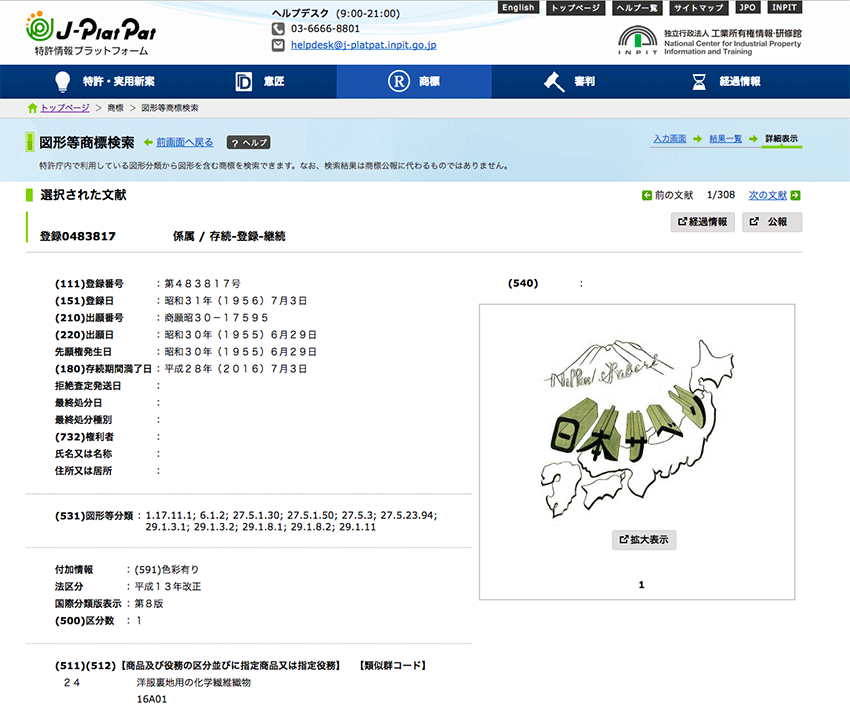Screen dimensions: 850x727
Task: Click the 平成１３年改正 law classification value
Action: (x=168, y=587)
